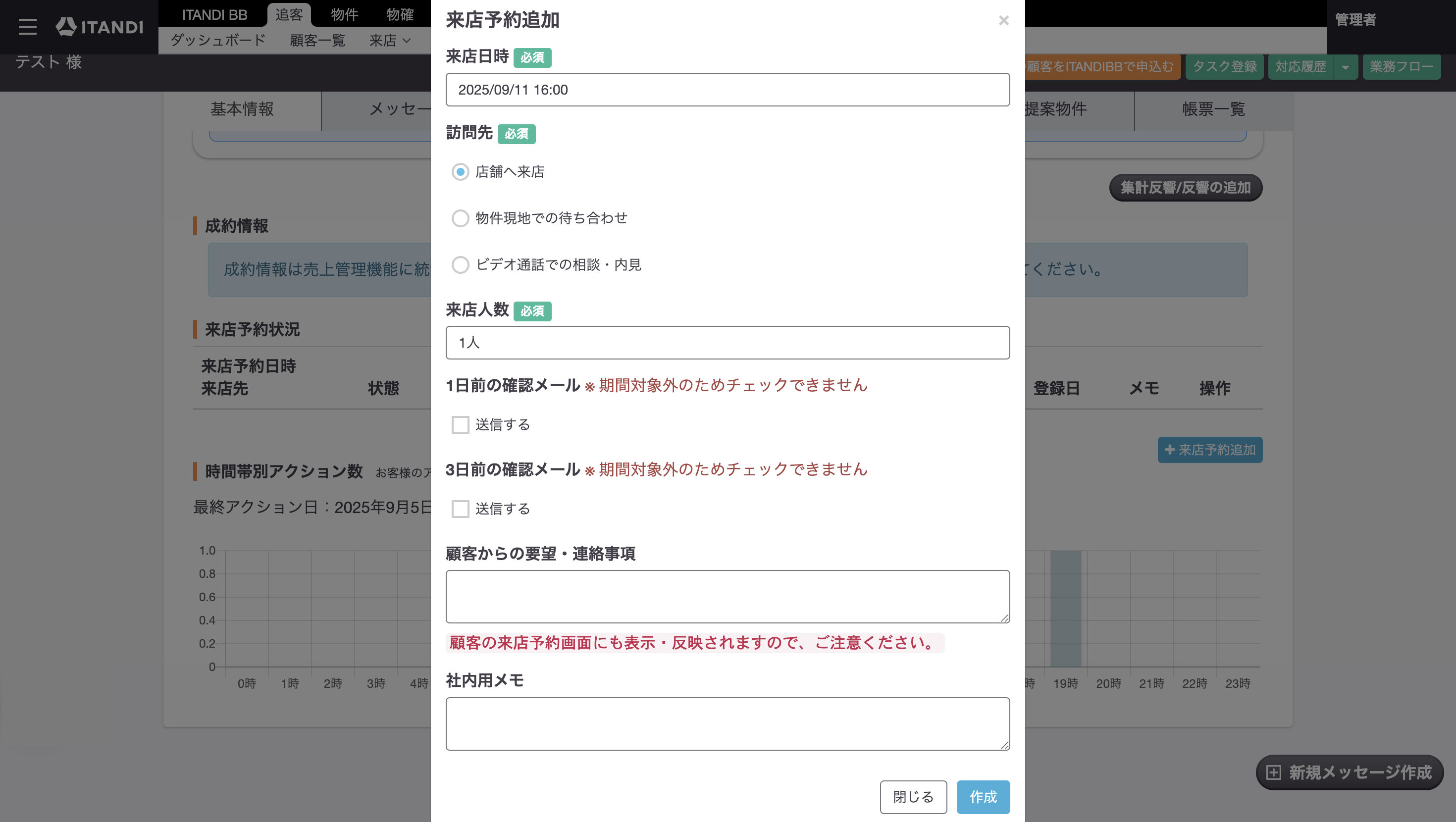Viewport: 1456px width, 822px height.
Task: Click the 来店日時 date field
Action: (728, 89)
